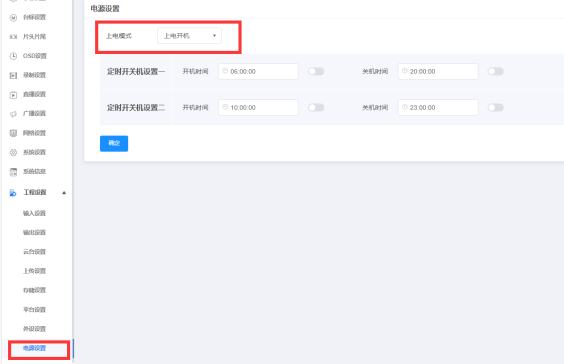Select 云台设置 in the sidebar

35,252
